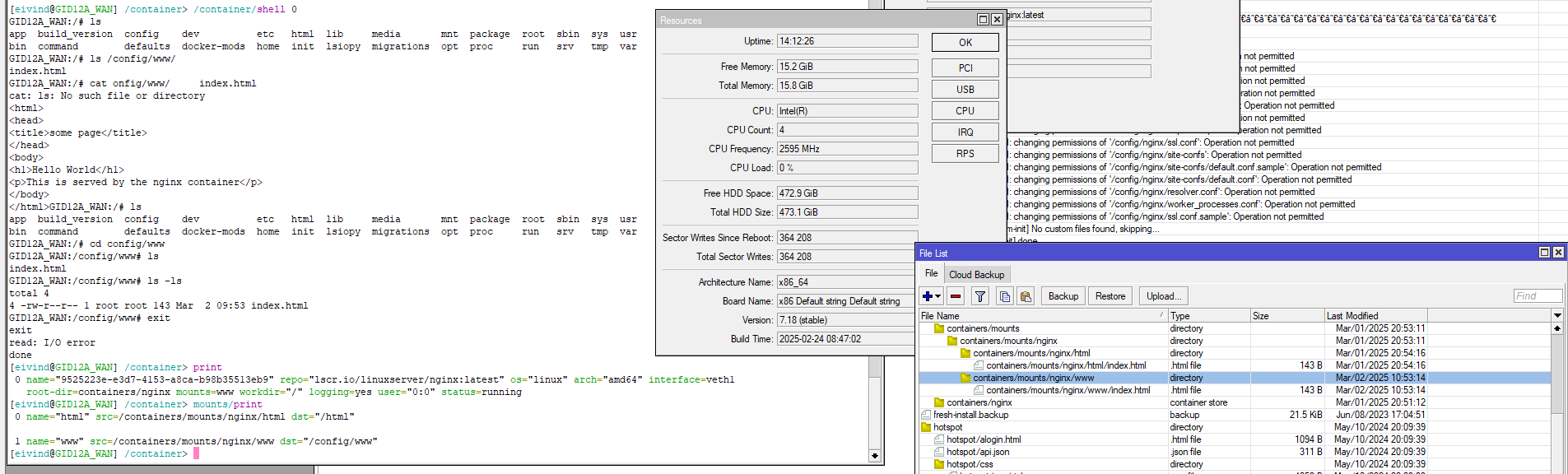
Task: Click the fresh-install.backup file icon
Action: [926, 415]
